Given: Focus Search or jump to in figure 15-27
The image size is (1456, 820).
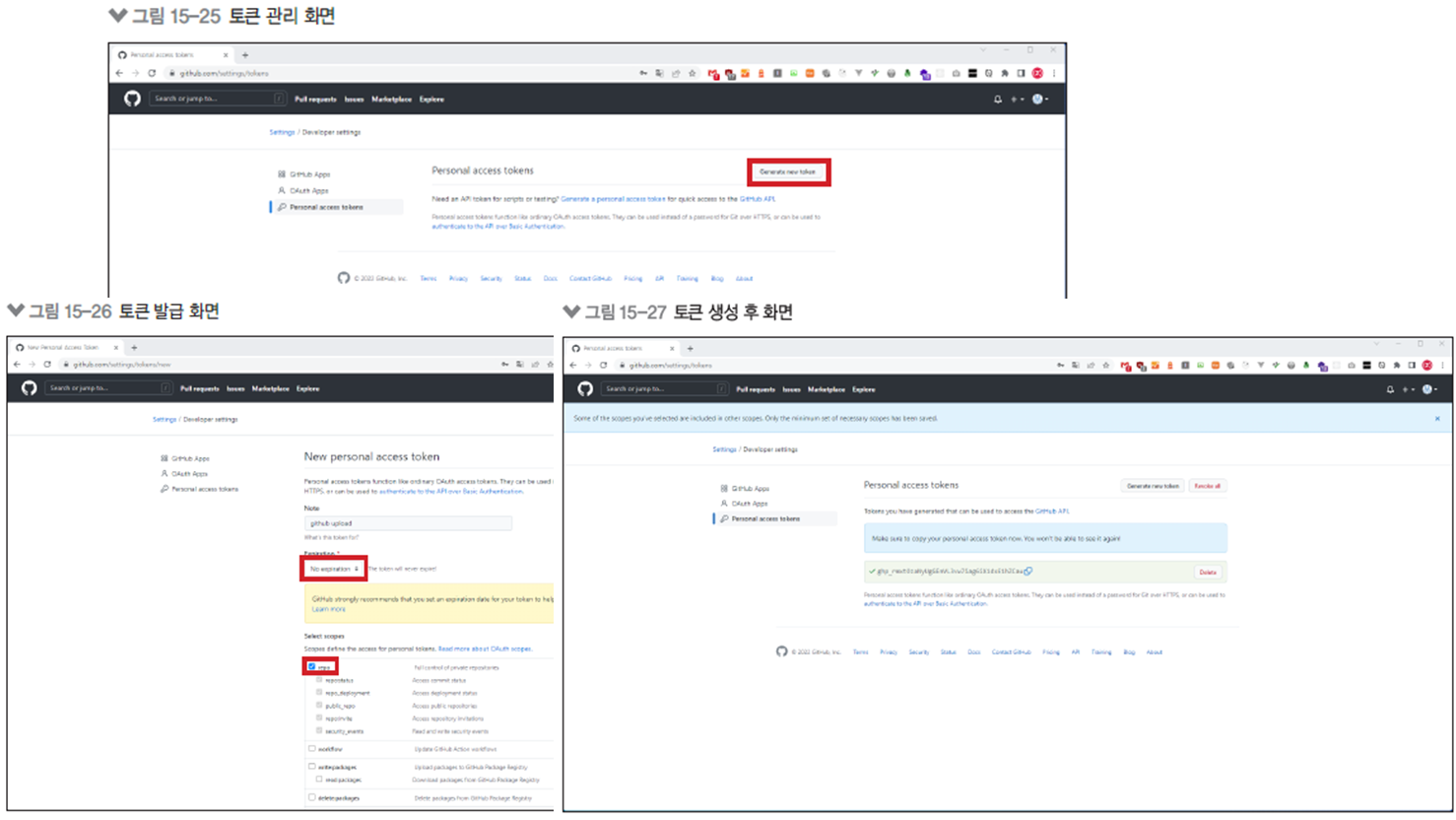Looking at the screenshot, I should 665,389.
